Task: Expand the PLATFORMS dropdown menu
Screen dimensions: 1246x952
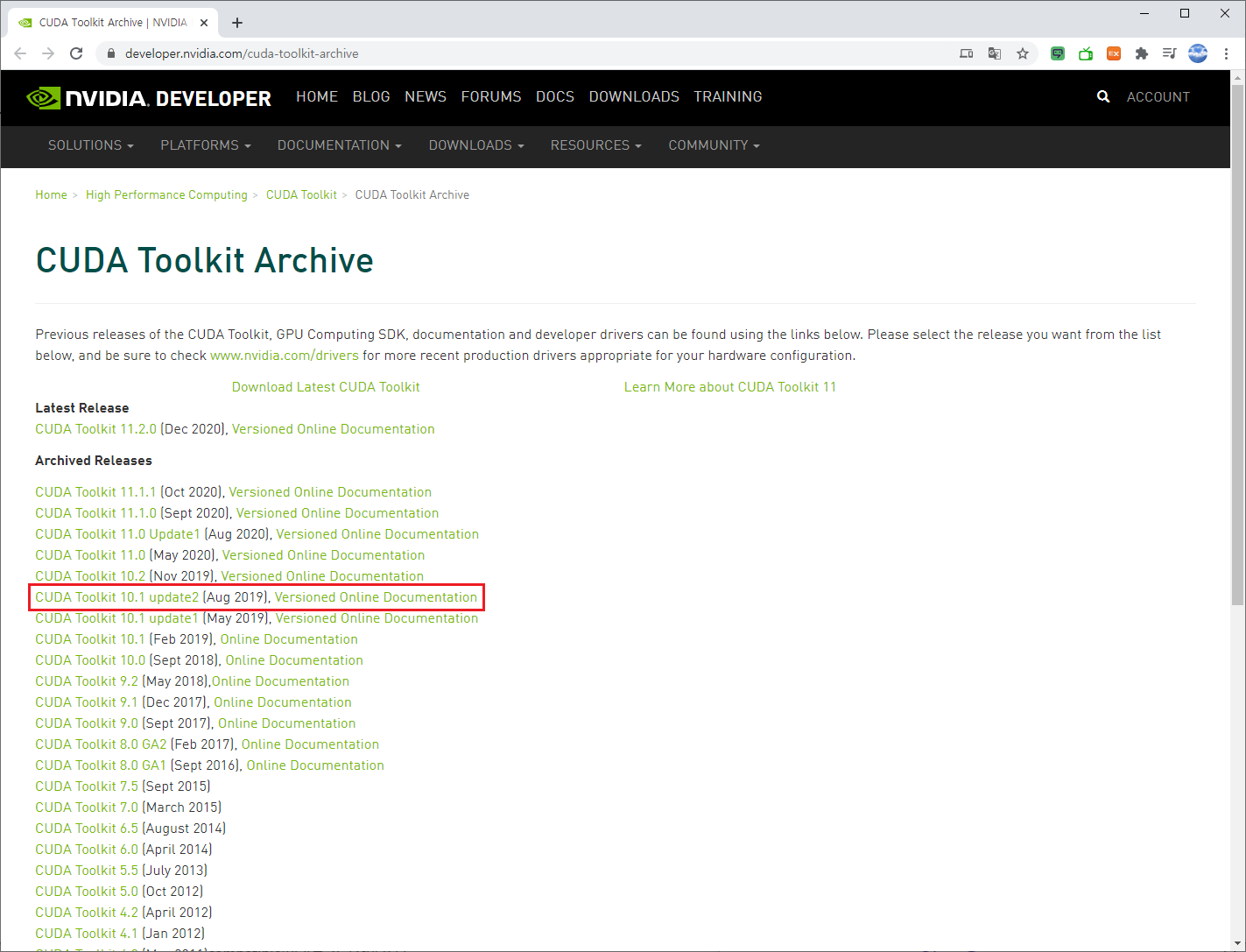Action: pyautogui.click(x=206, y=145)
